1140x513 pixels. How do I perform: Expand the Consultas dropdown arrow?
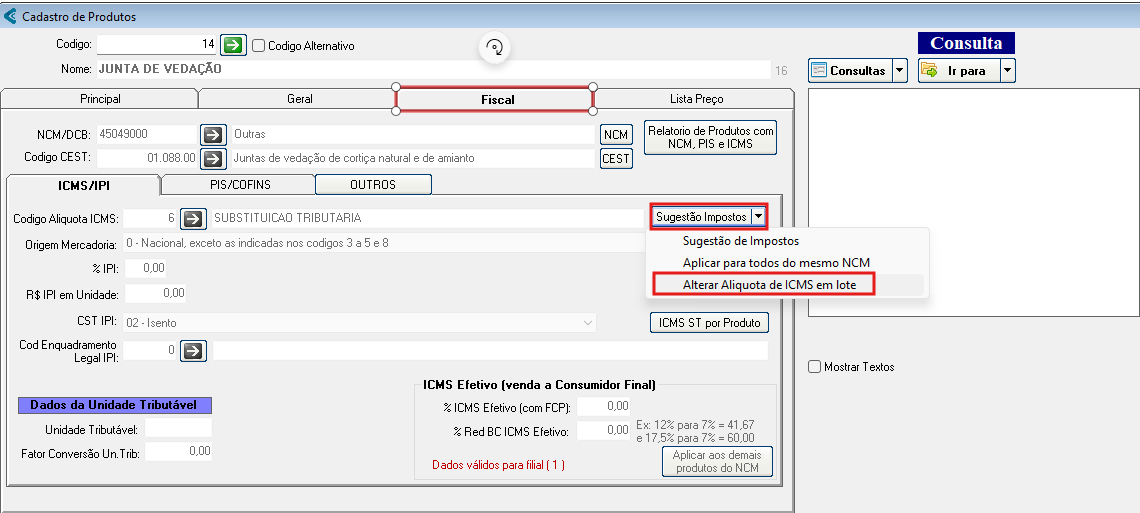point(899,70)
